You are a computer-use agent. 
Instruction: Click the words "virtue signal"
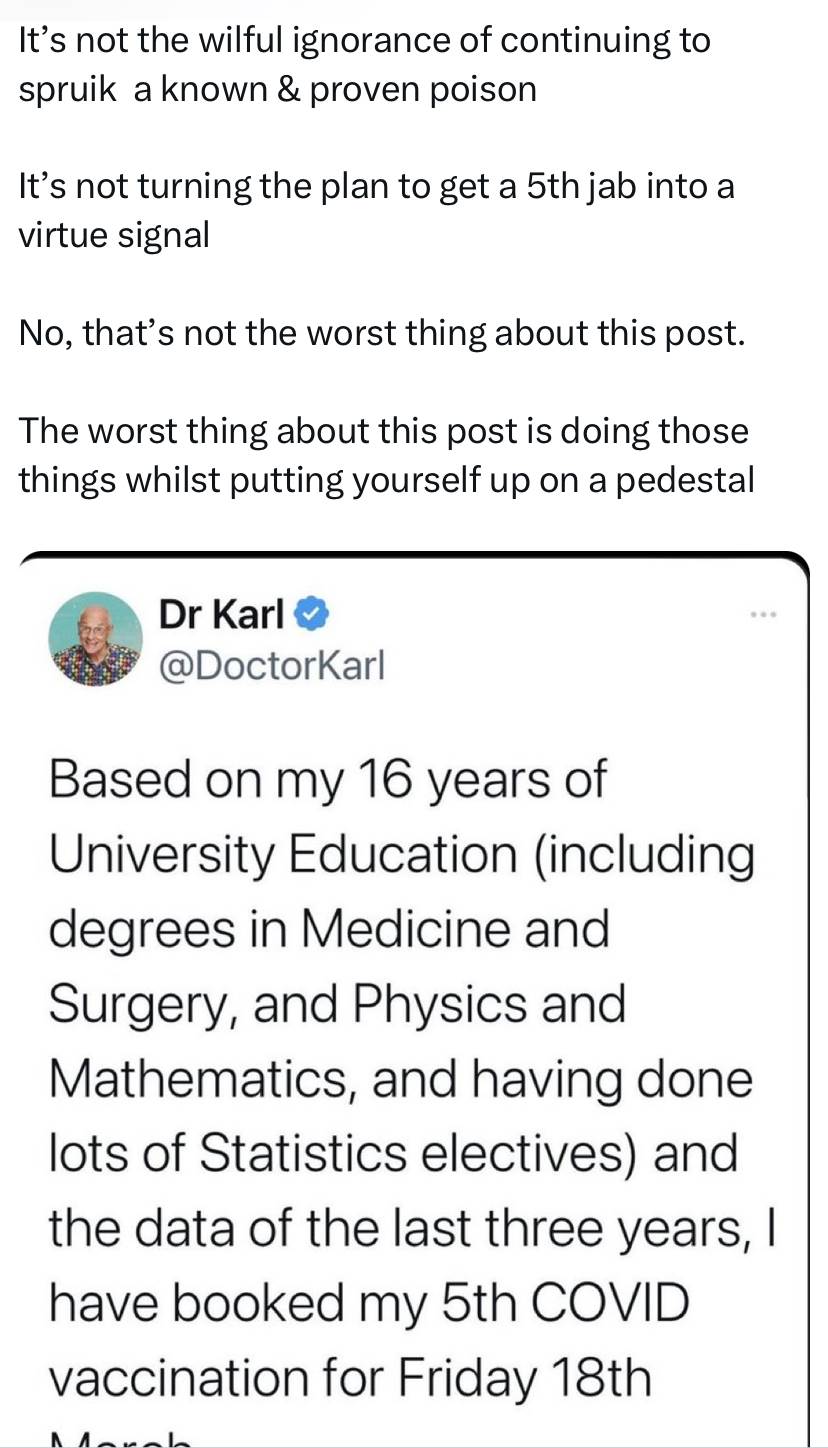114,235
